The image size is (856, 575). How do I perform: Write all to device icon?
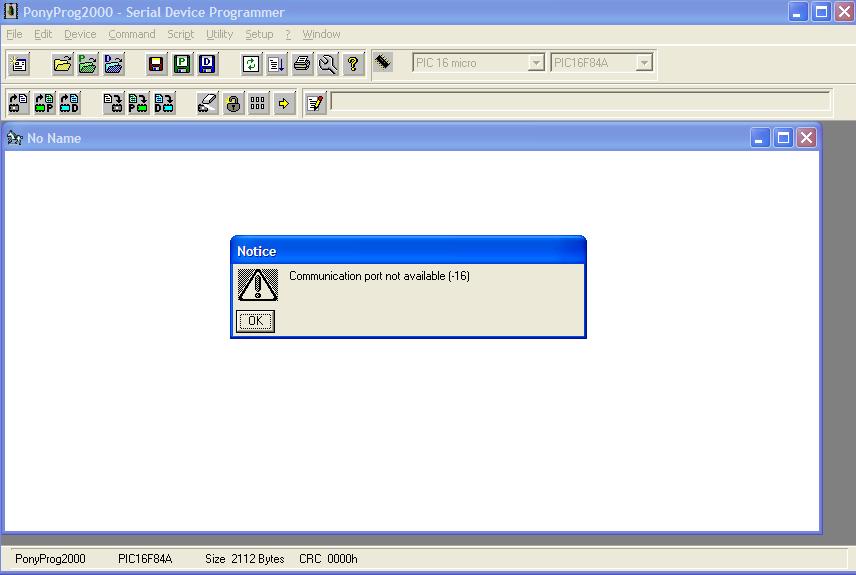click(x=113, y=103)
